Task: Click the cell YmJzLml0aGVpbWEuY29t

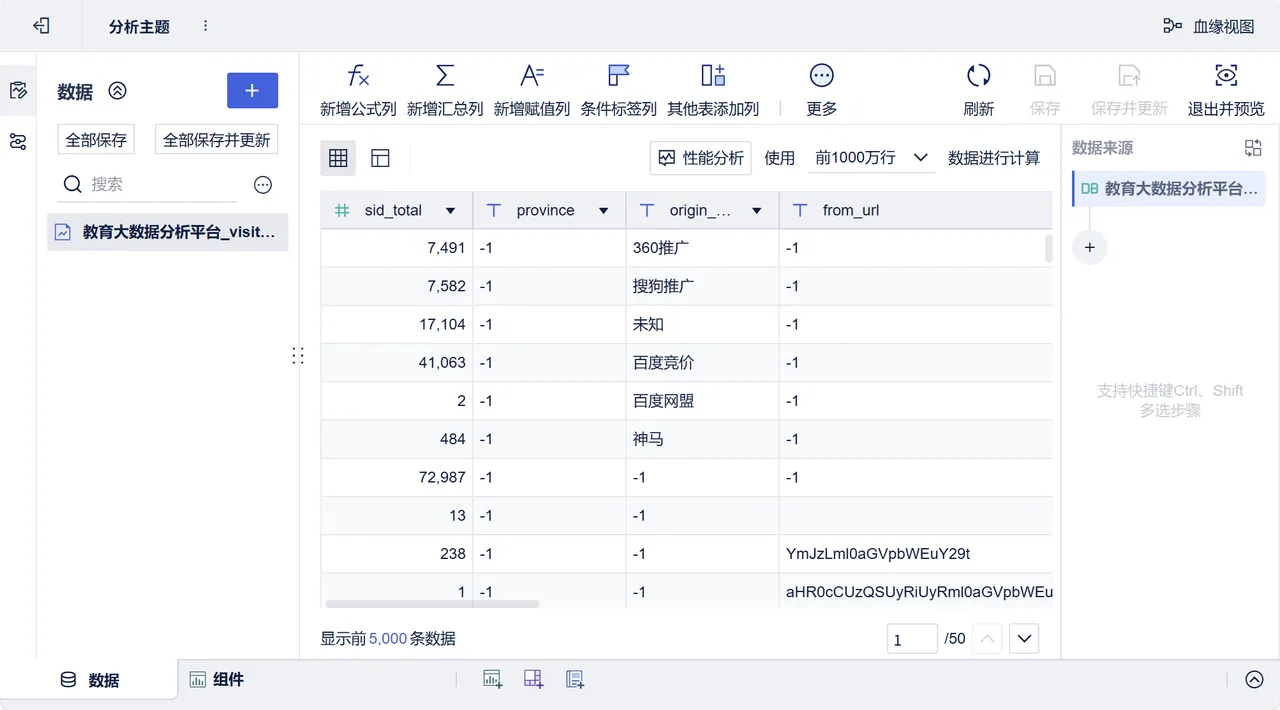Action: coord(915,554)
